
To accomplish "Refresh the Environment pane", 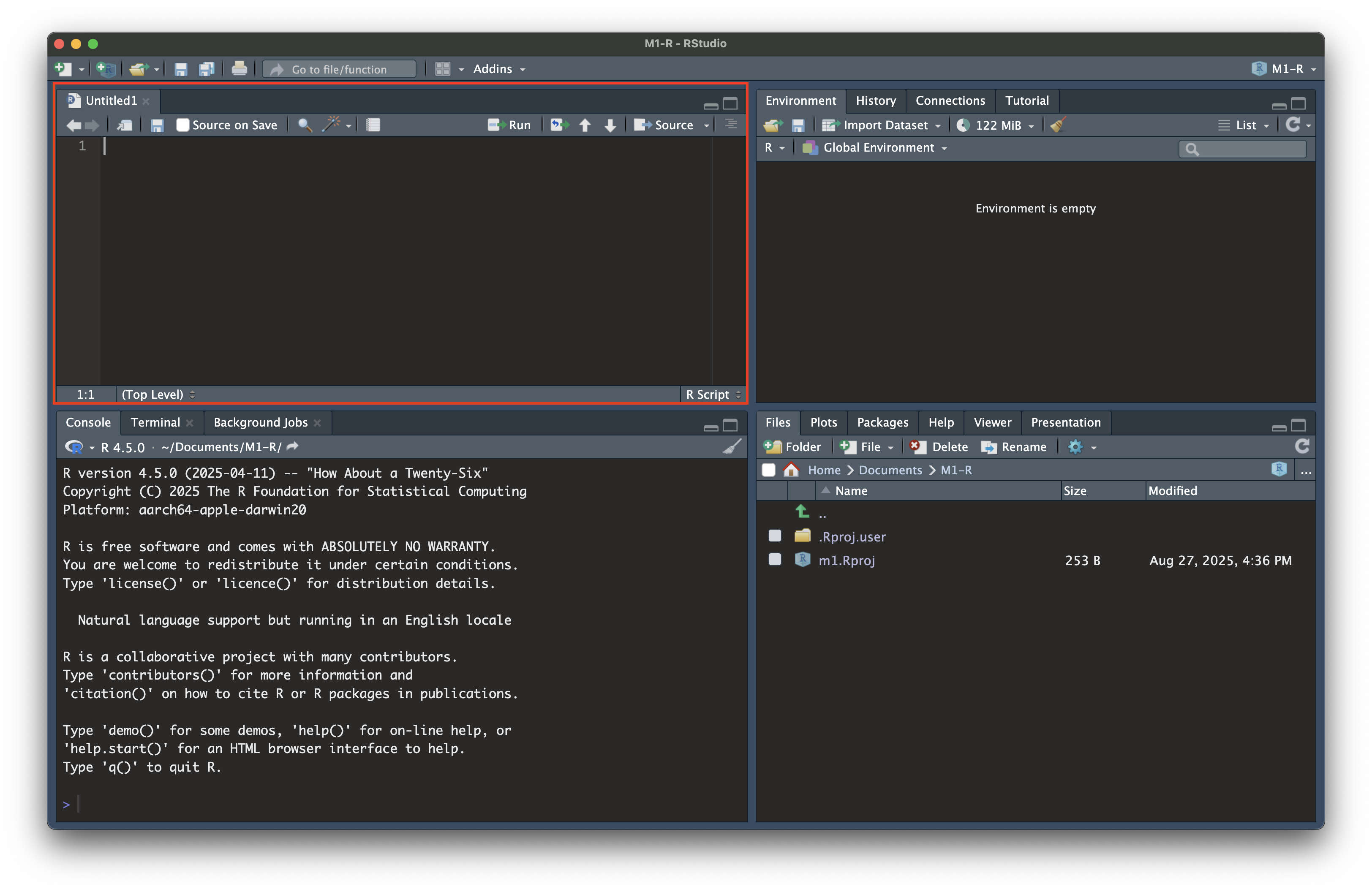I will tap(1293, 125).
